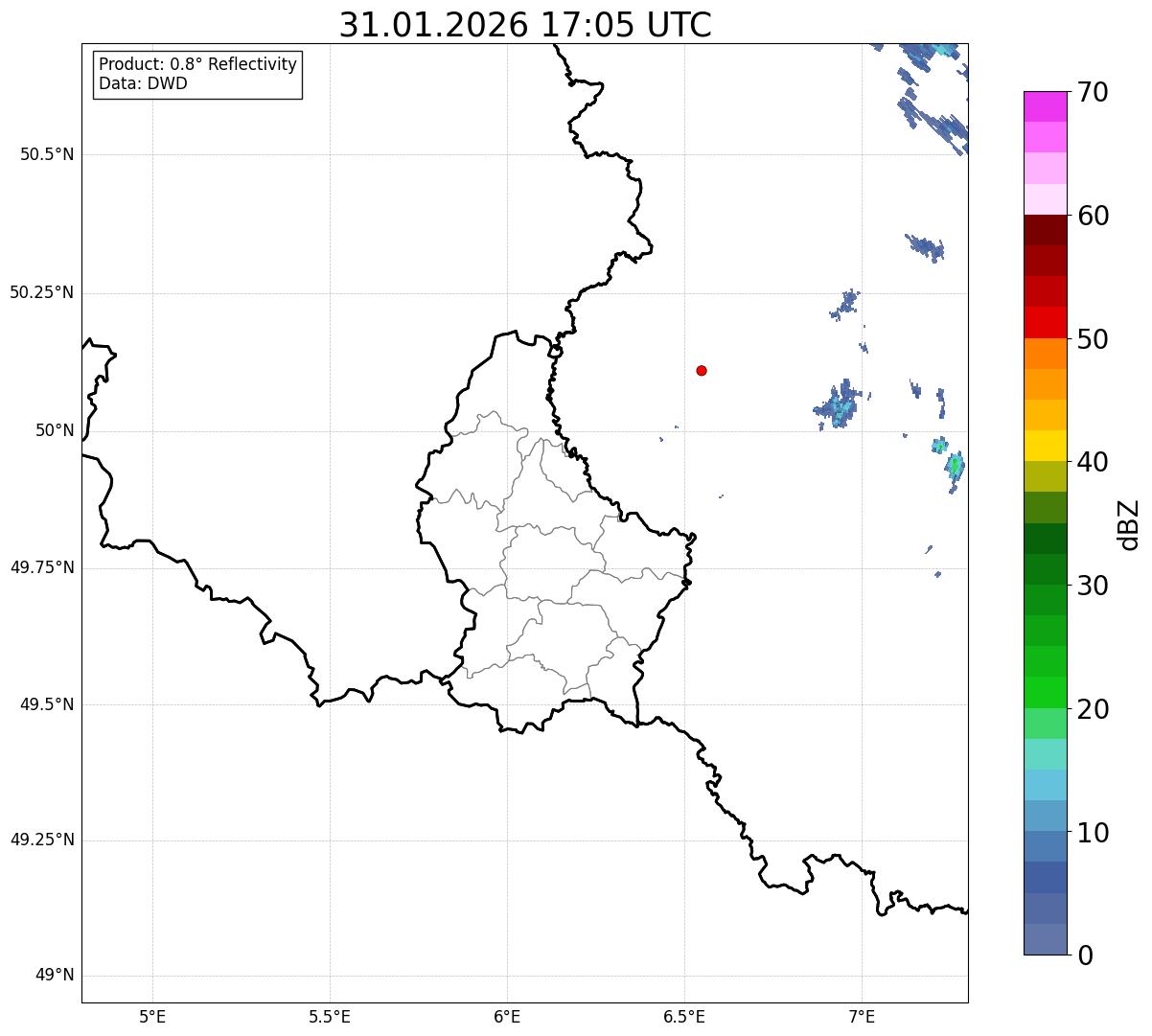
Task: Click the 6.5°E longitude label
Action: [x=684, y=1017]
